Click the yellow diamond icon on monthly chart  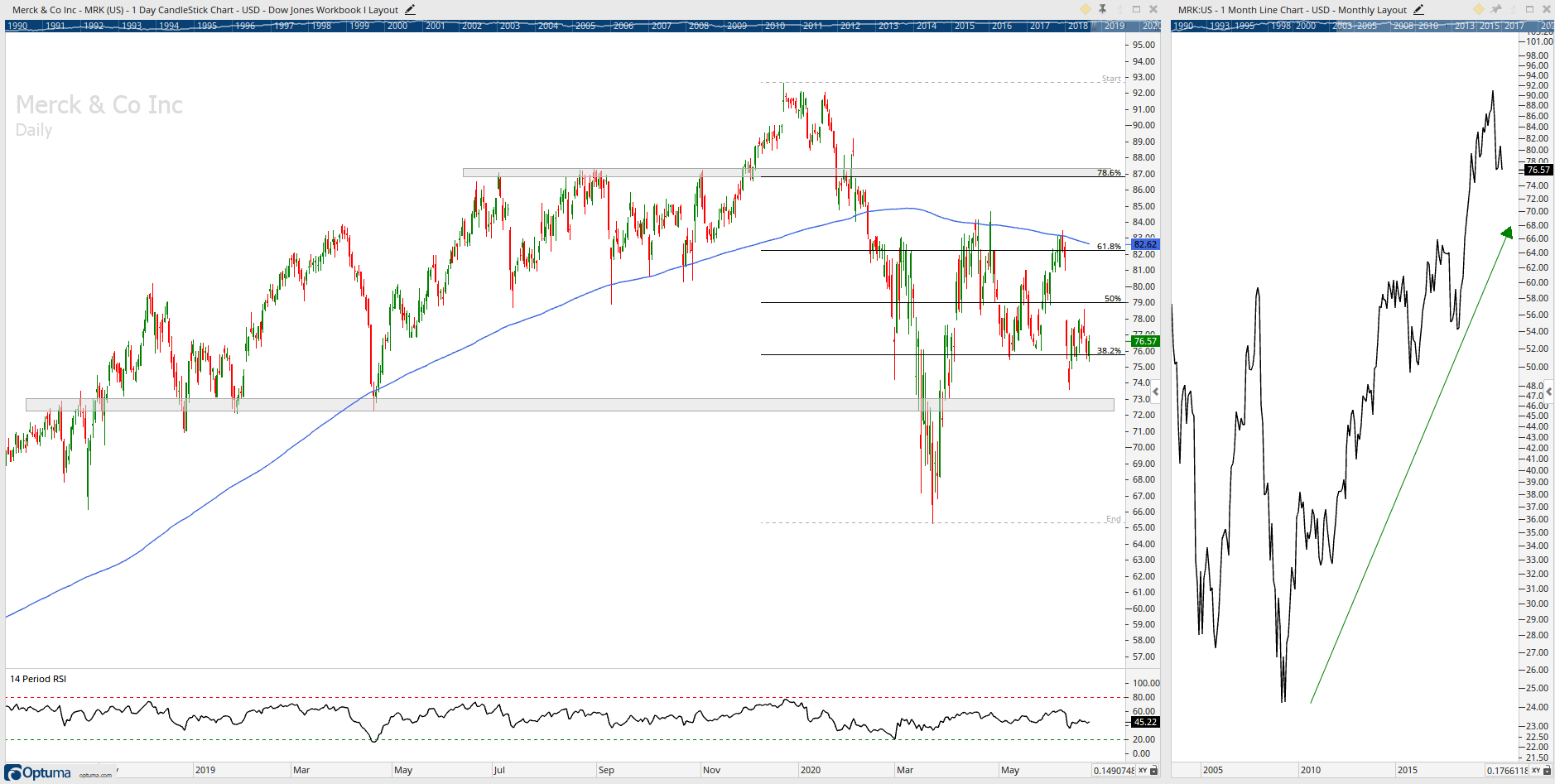click(x=1479, y=9)
